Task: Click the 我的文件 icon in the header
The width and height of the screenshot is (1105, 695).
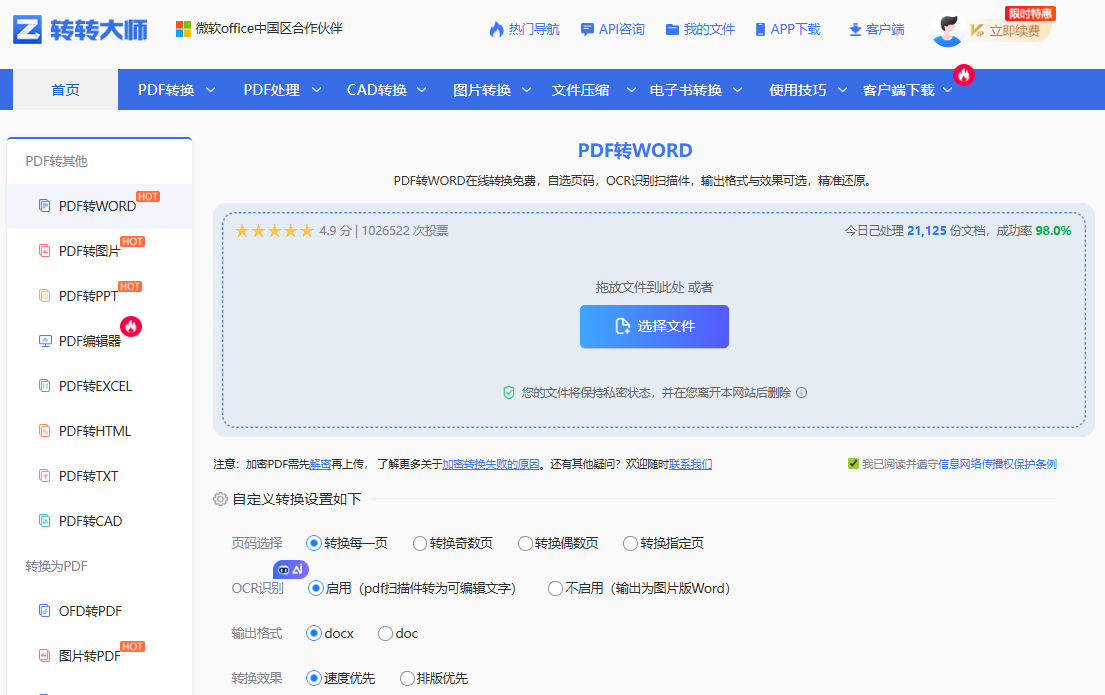Action: tap(699, 29)
